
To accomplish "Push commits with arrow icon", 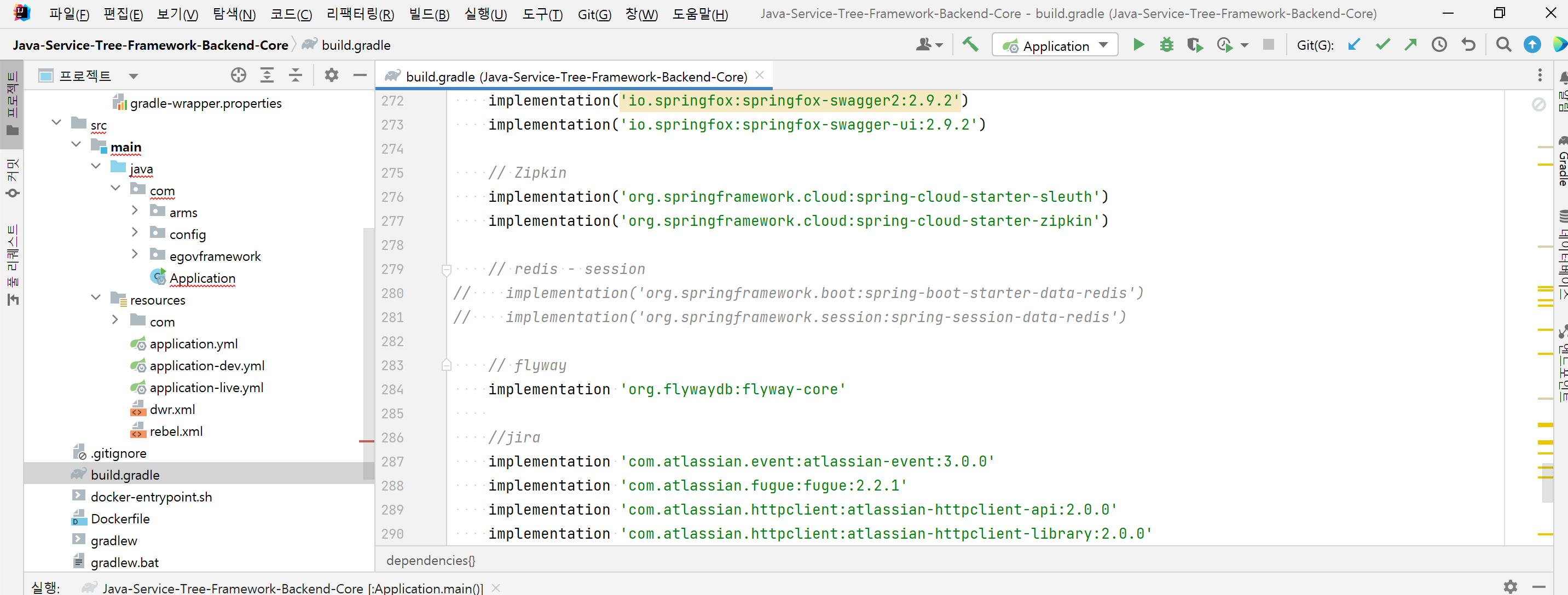I will (x=1410, y=44).
